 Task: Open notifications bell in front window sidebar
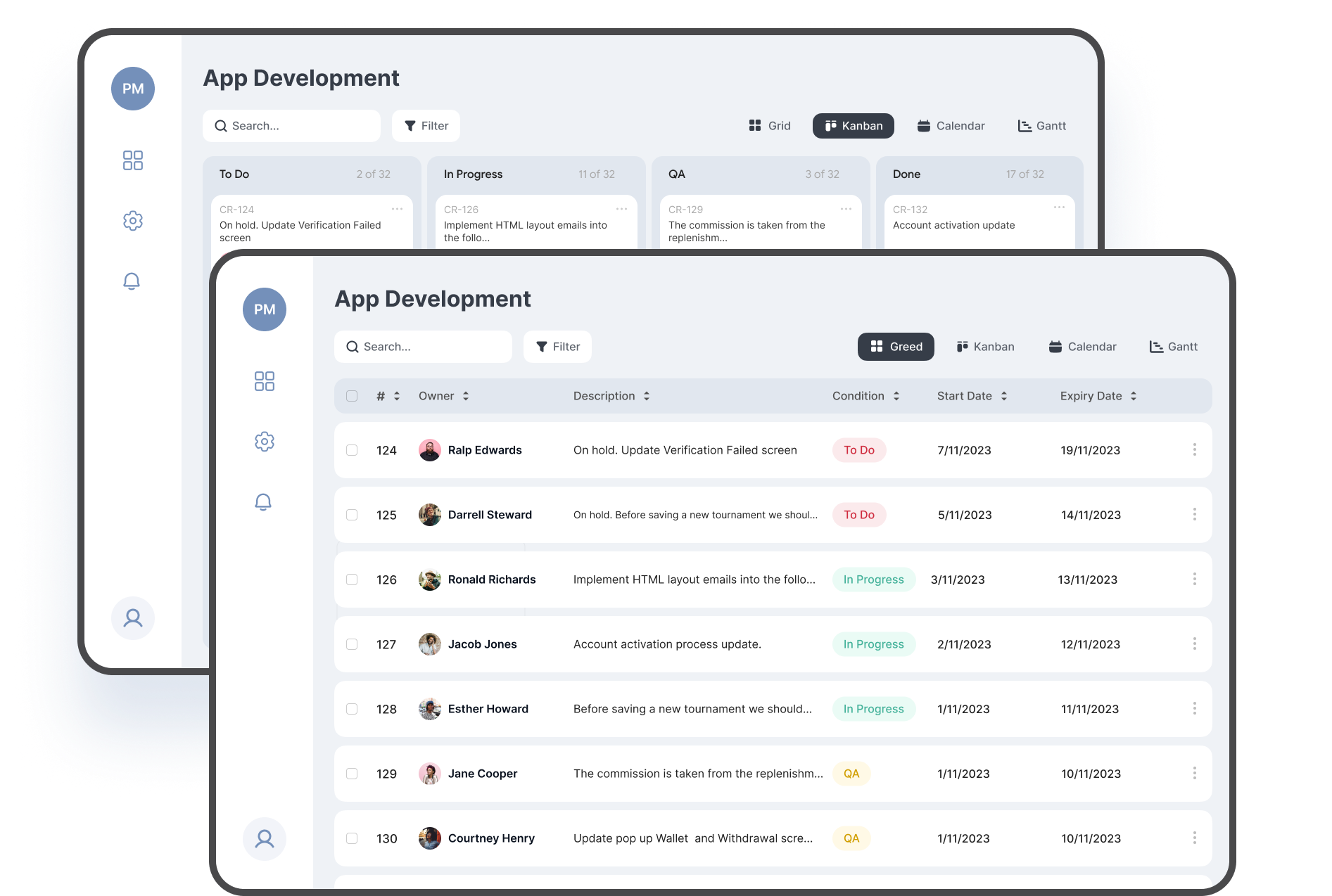point(263,501)
